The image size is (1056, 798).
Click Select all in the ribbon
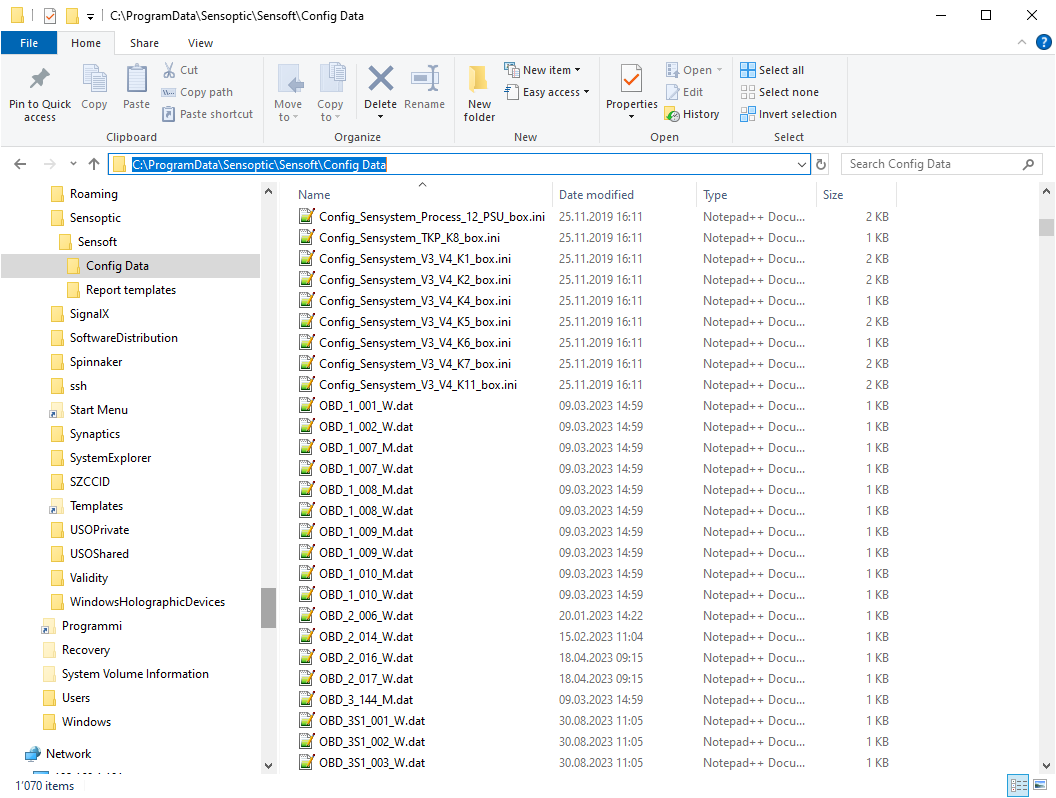point(772,70)
